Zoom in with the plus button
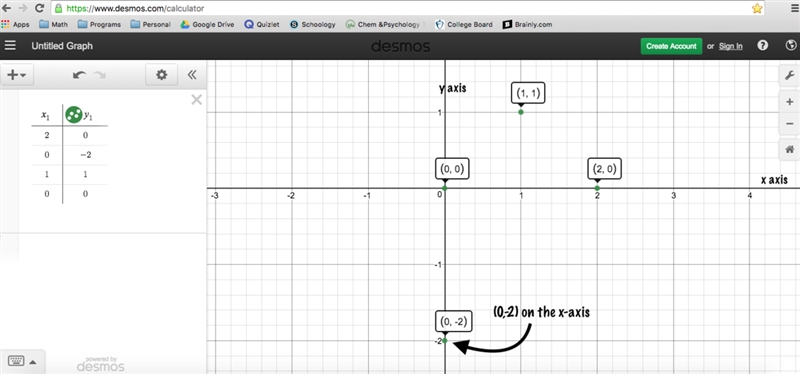The width and height of the screenshot is (800, 374). point(789,102)
